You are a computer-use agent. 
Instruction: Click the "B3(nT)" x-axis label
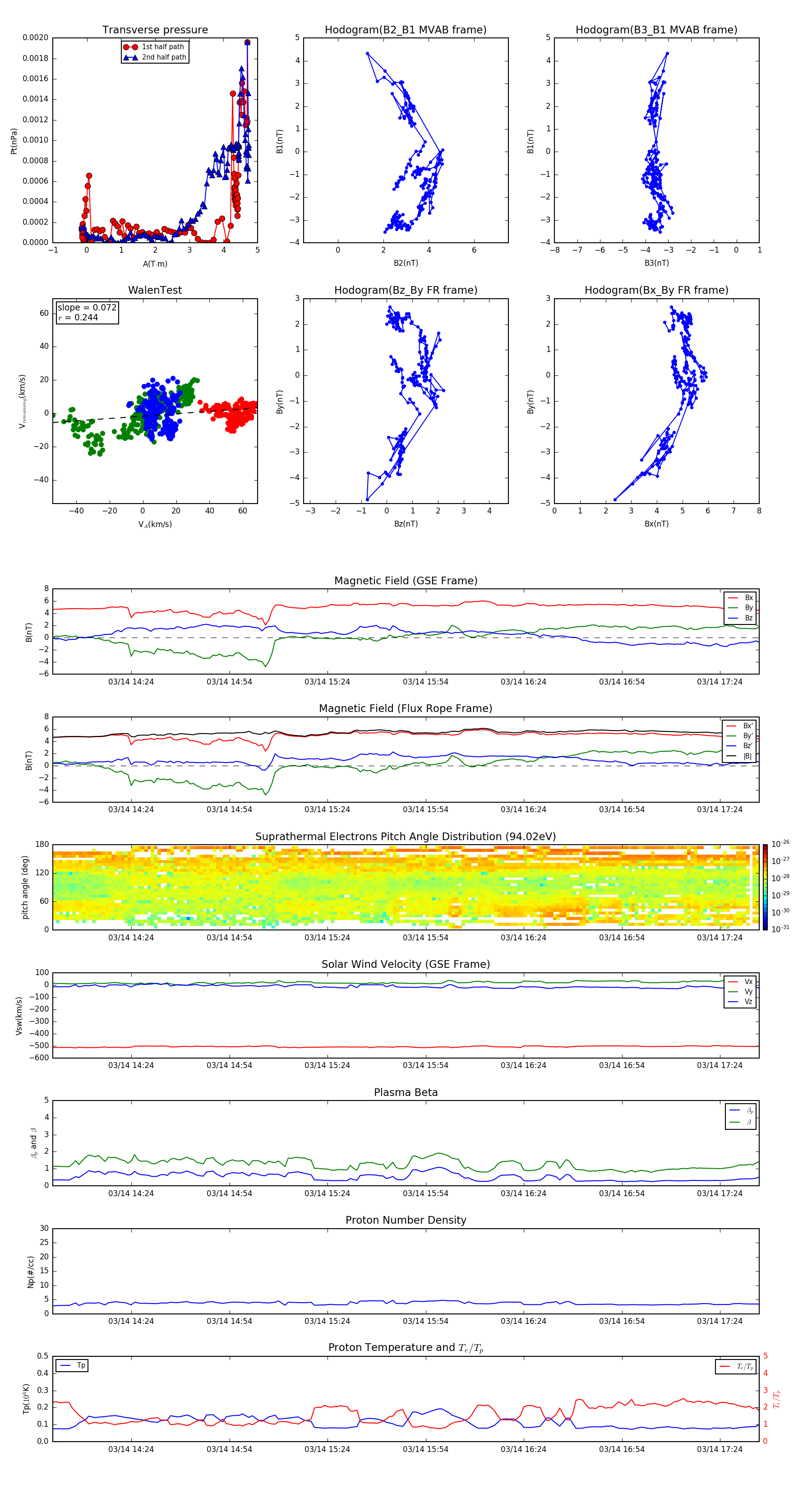(x=656, y=263)
